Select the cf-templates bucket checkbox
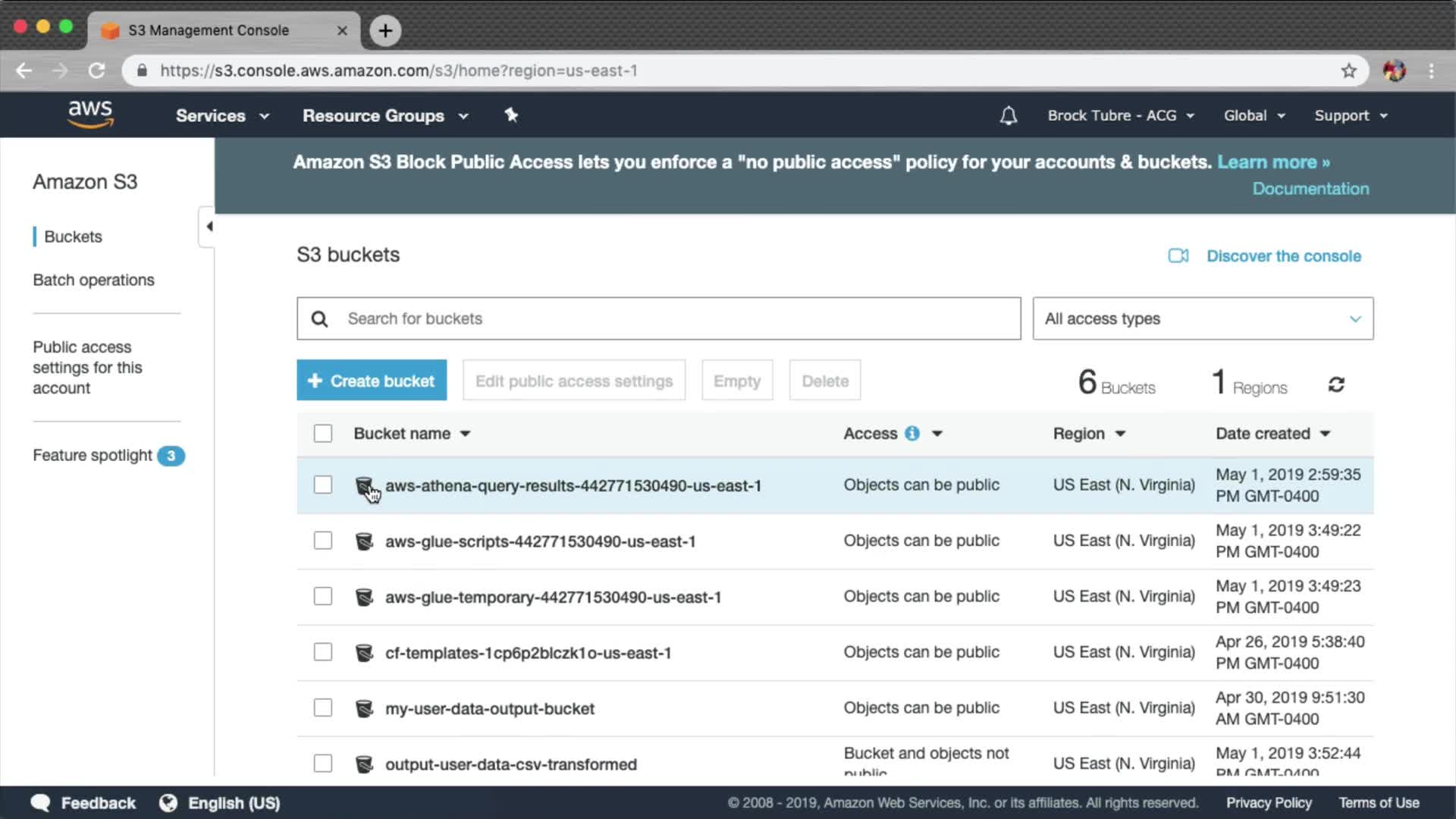 coord(323,652)
